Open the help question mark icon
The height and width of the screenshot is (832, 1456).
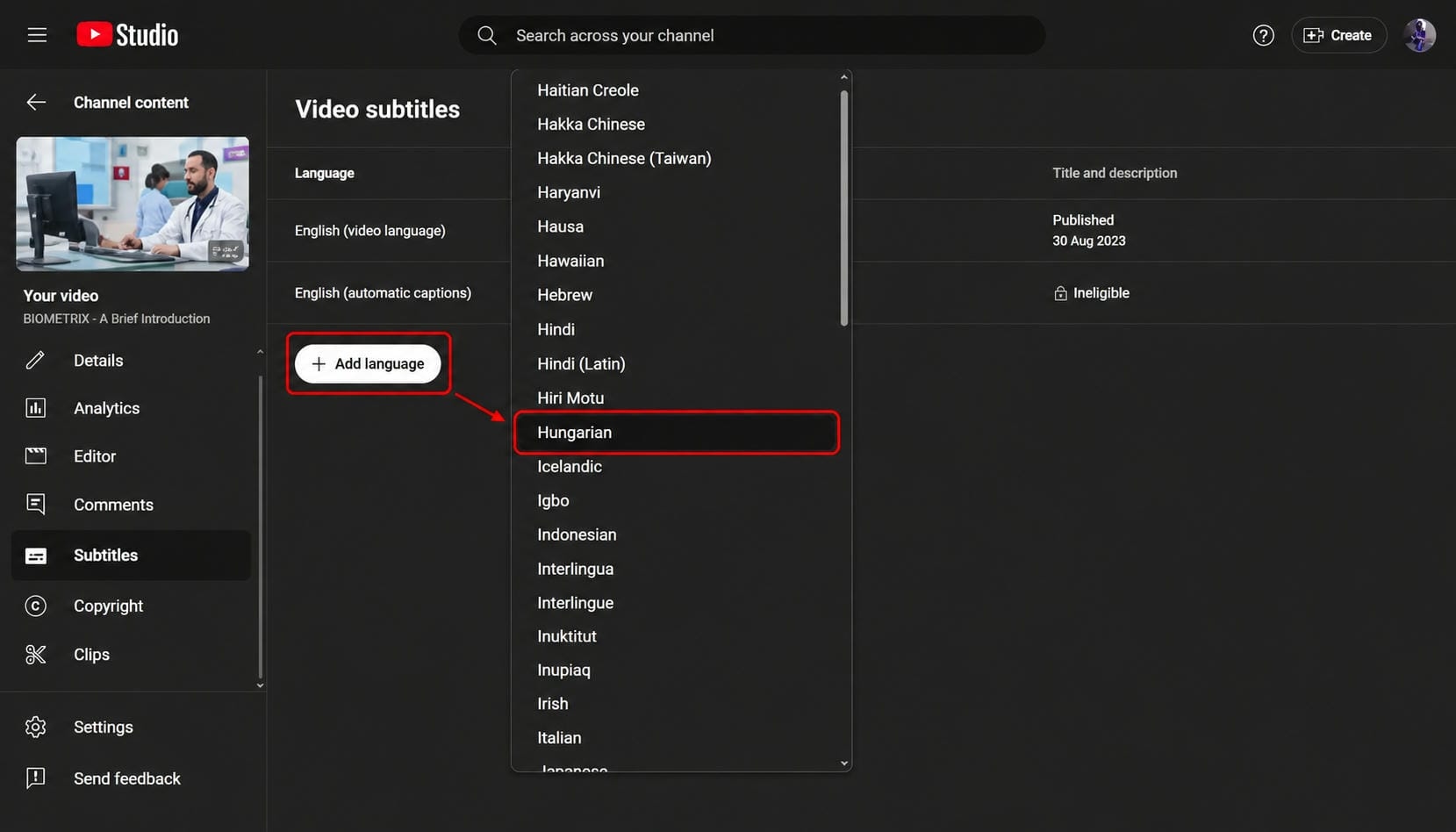click(x=1263, y=35)
